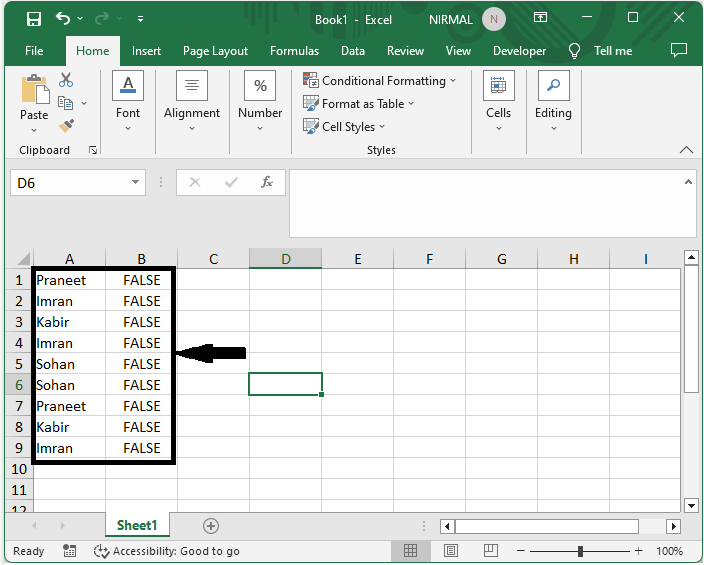Open the Name Box dropdown arrow
The image size is (704, 565).
point(135,182)
